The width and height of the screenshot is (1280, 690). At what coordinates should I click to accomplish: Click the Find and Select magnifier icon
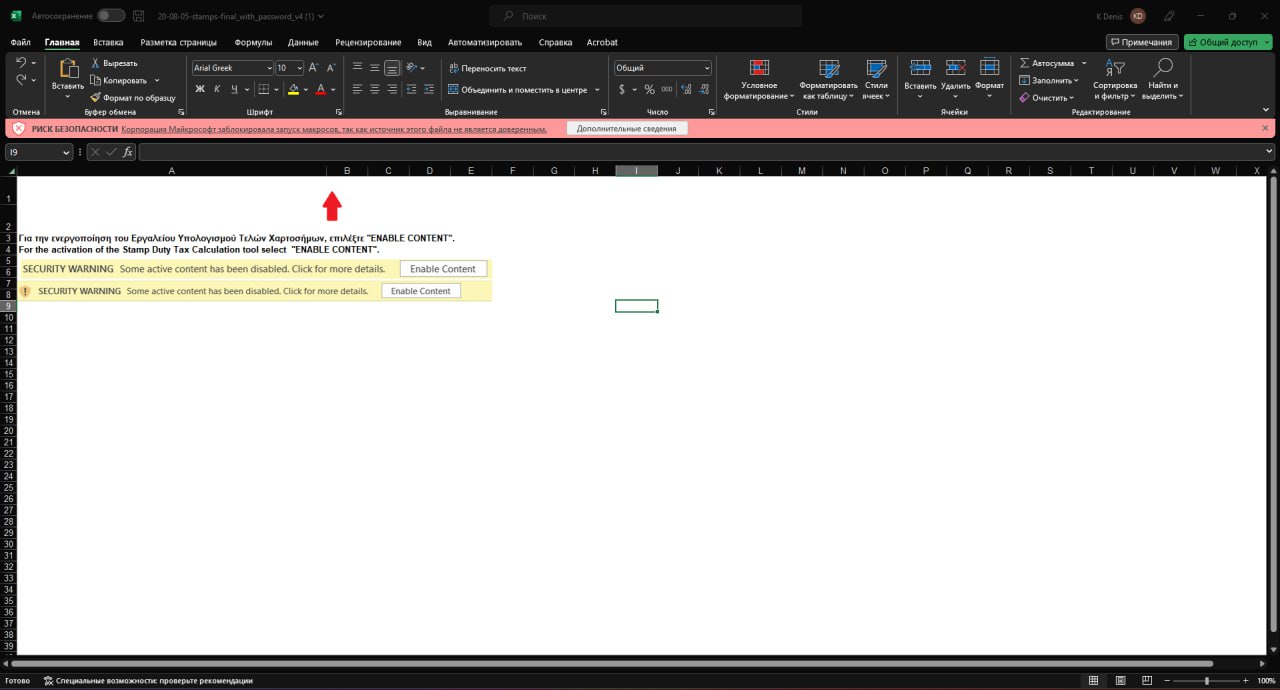[x=1162, y=68]
